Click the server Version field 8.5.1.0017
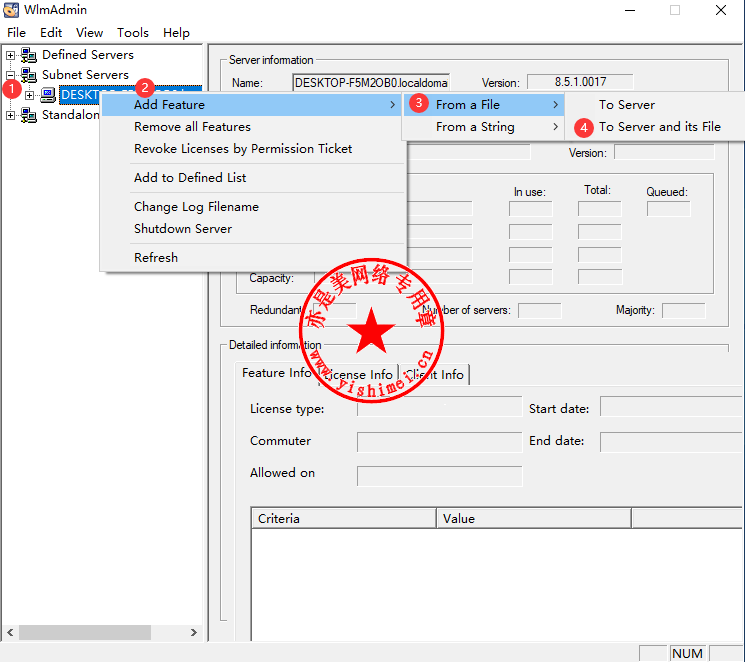This screenshot has width=745, height=662. coord(580,82)
